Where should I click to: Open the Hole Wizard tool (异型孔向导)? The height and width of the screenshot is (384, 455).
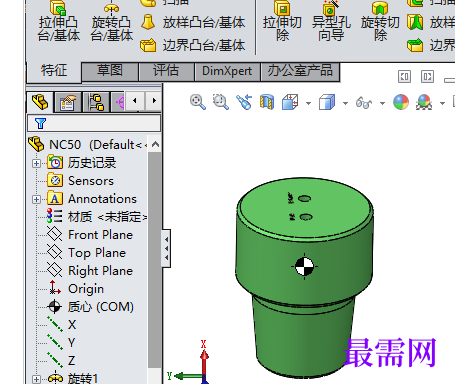pos(331,21)
